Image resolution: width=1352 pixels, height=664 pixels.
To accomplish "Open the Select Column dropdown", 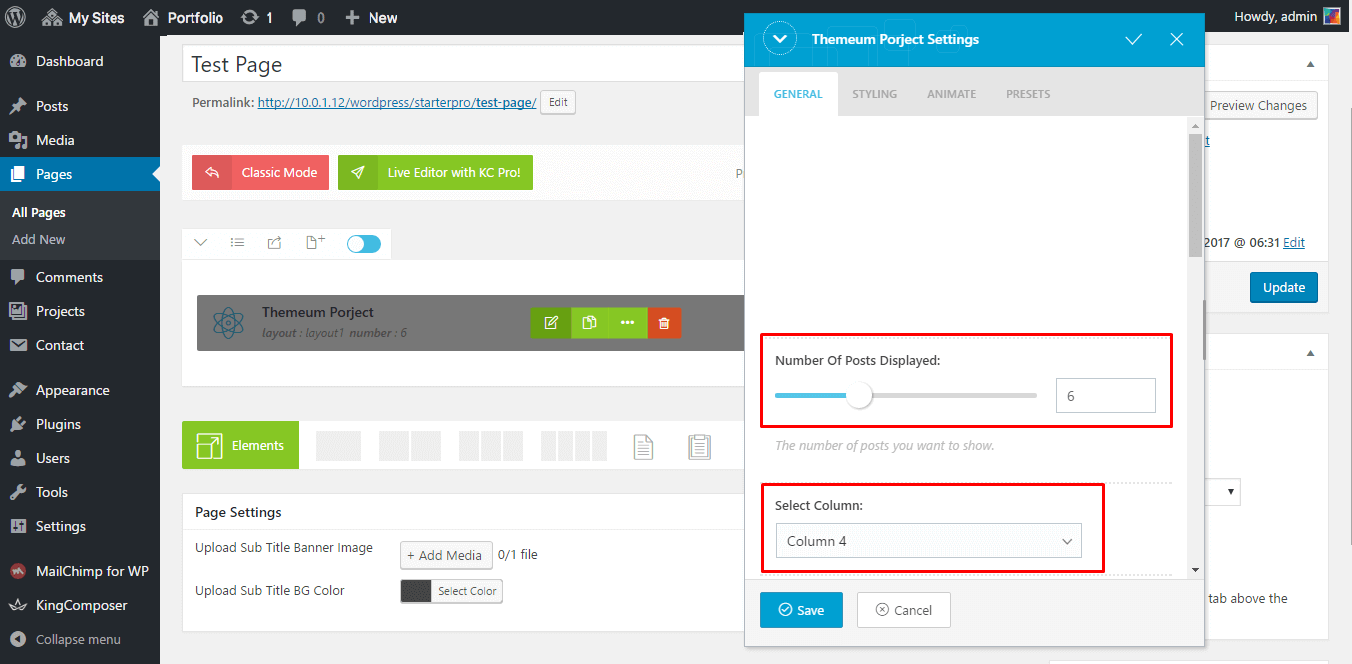I will 928,541.
